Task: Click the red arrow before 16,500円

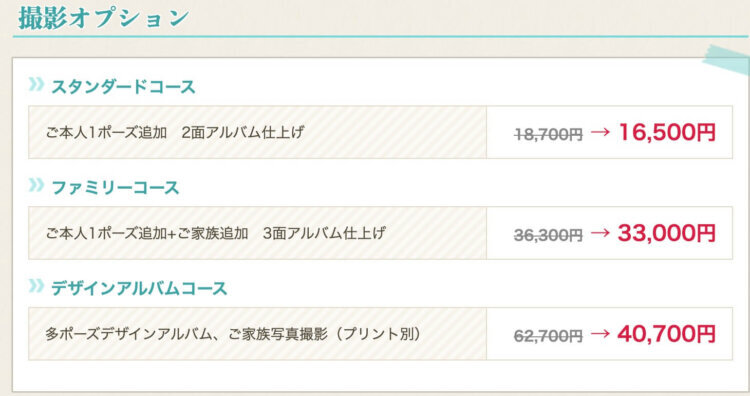Action: tap(600, 131)
